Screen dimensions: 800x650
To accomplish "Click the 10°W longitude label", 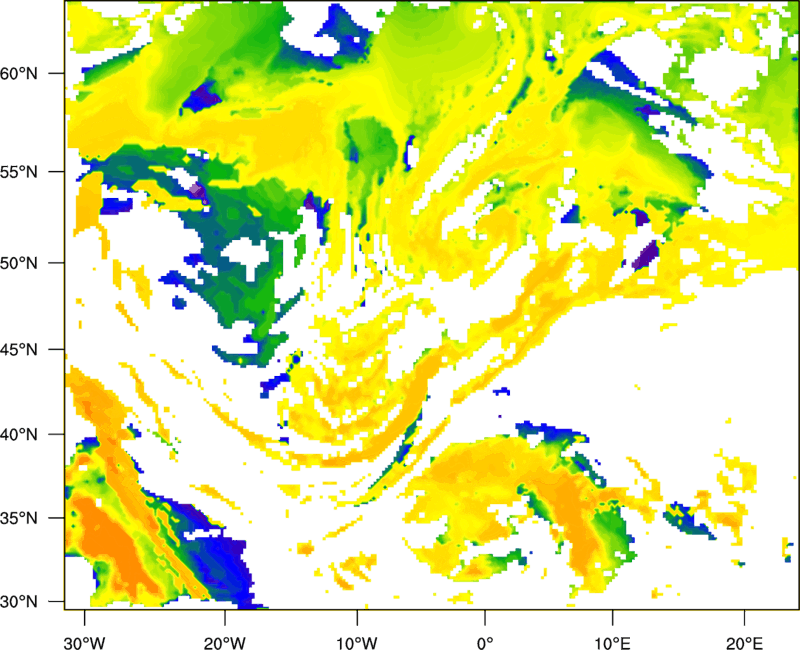I will 357,643.
